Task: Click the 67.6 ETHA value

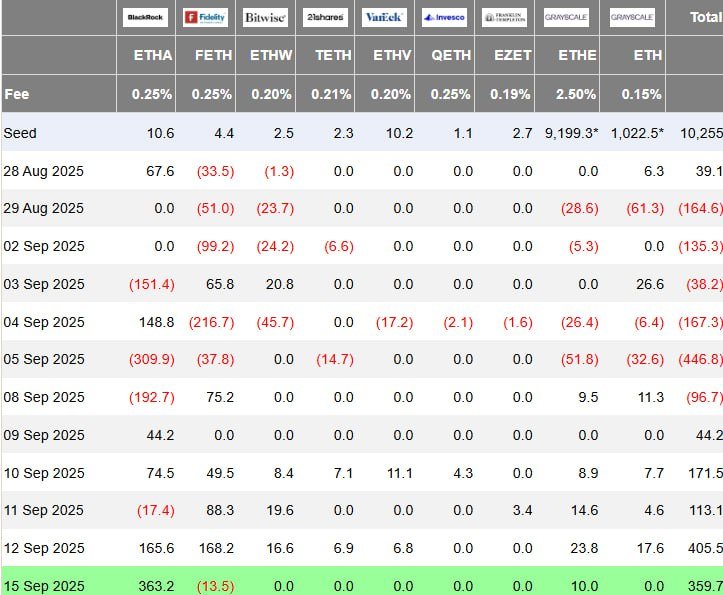Action: coord(160,172)
